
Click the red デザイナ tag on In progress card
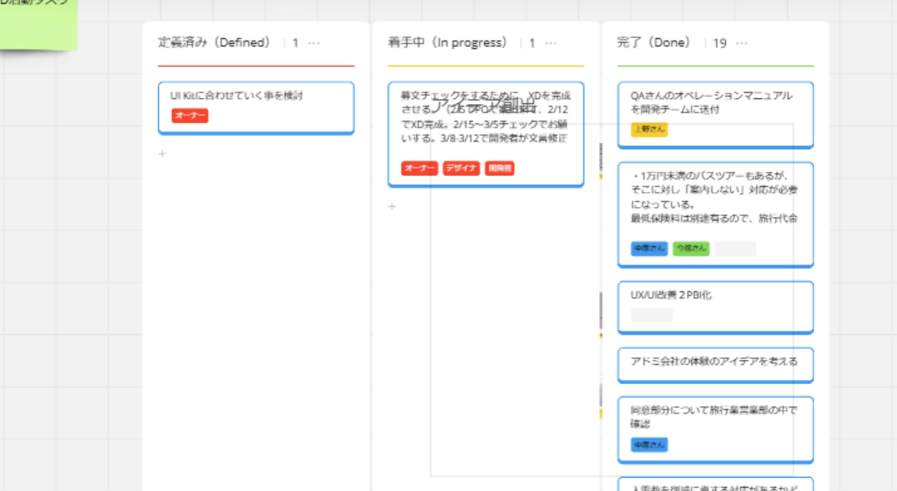pos(461,169)
